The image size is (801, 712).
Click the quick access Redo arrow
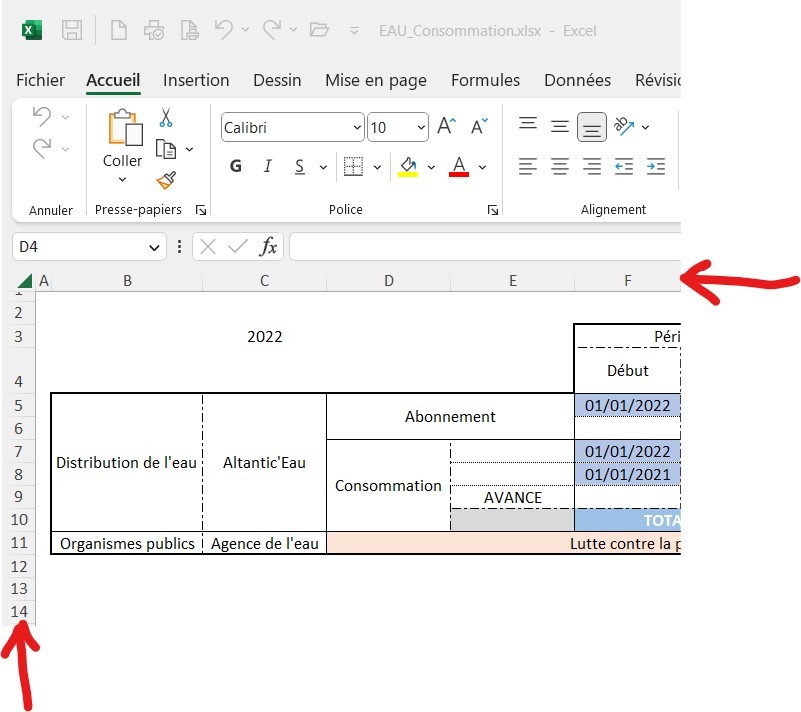coord(271,30)
